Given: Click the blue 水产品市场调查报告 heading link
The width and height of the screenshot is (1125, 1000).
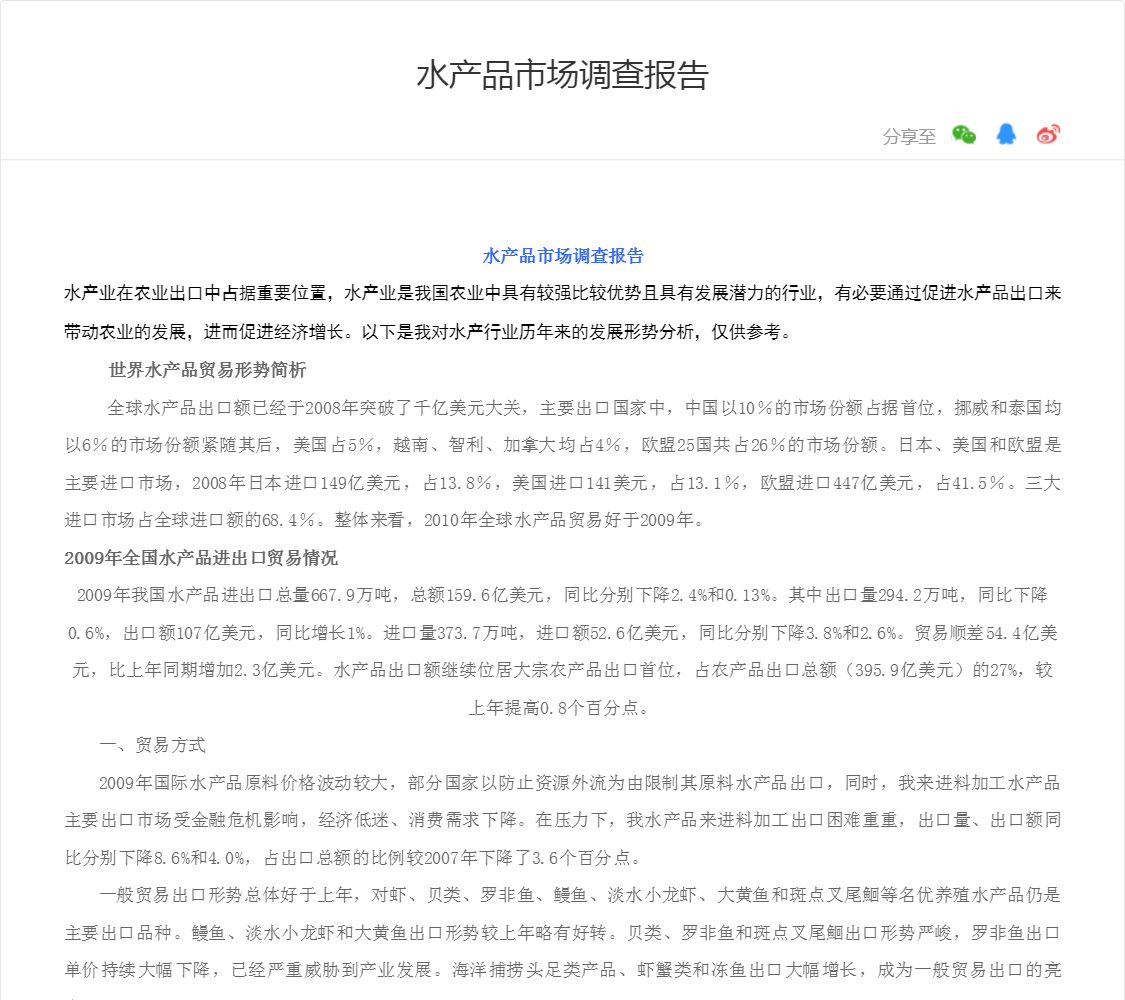Looking at the screenshot, I should pyautogui.click(x=562, y=256).
